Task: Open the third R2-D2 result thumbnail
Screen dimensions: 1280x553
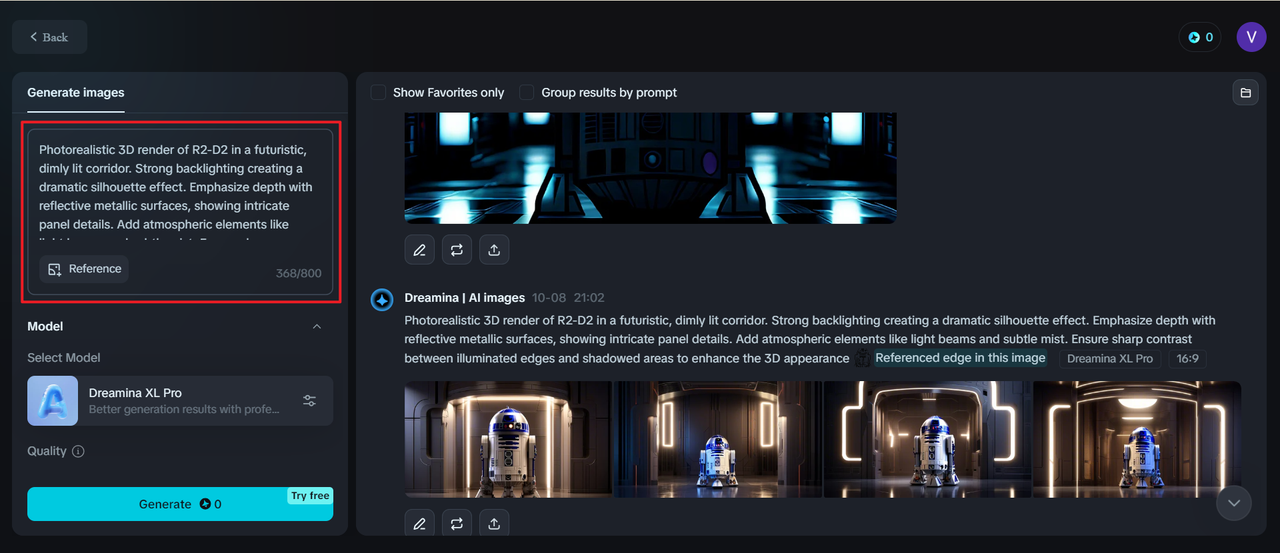Action: (927, 439)
